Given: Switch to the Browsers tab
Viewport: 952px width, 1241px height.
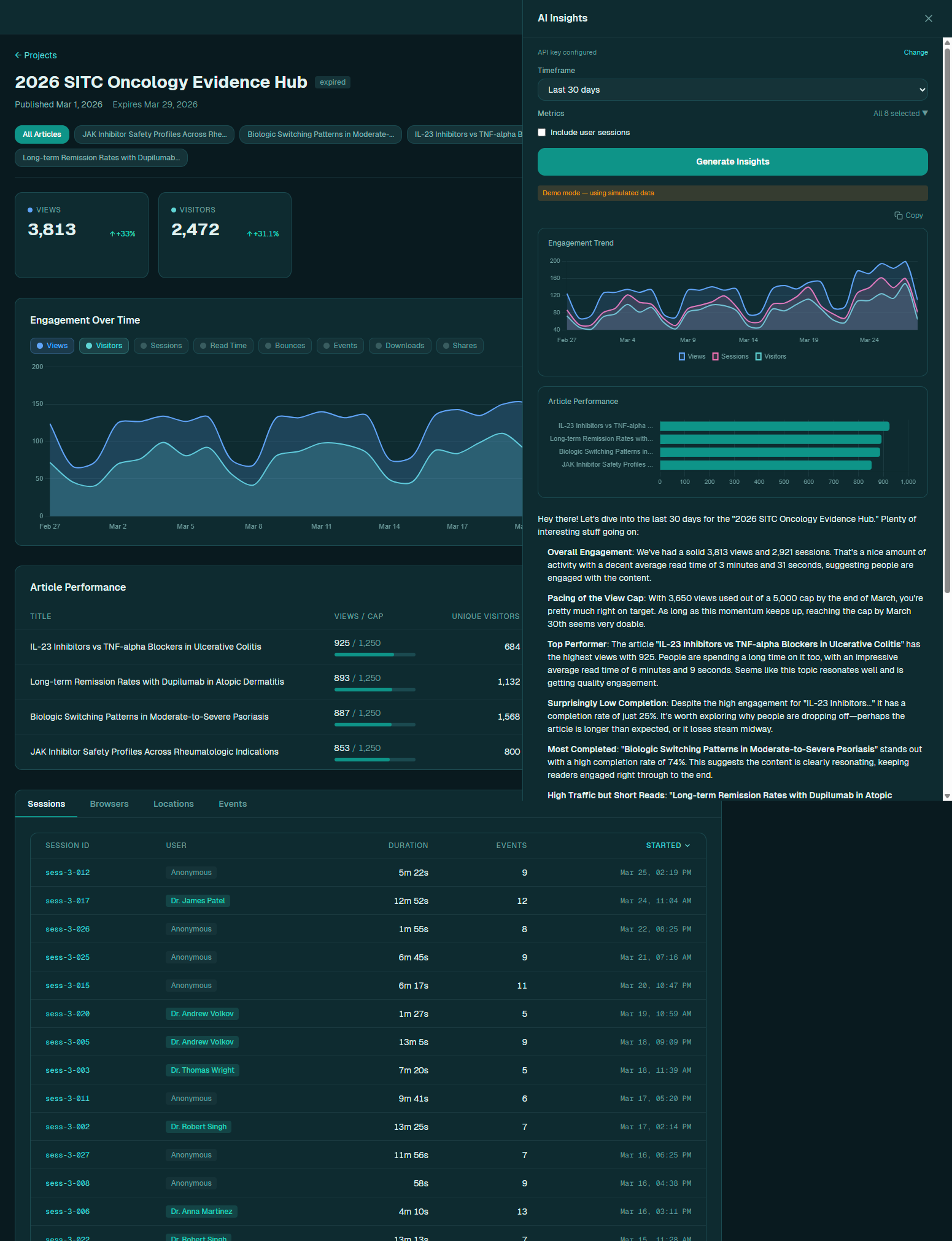Looking at the screenshot, I should pos(109,804).
